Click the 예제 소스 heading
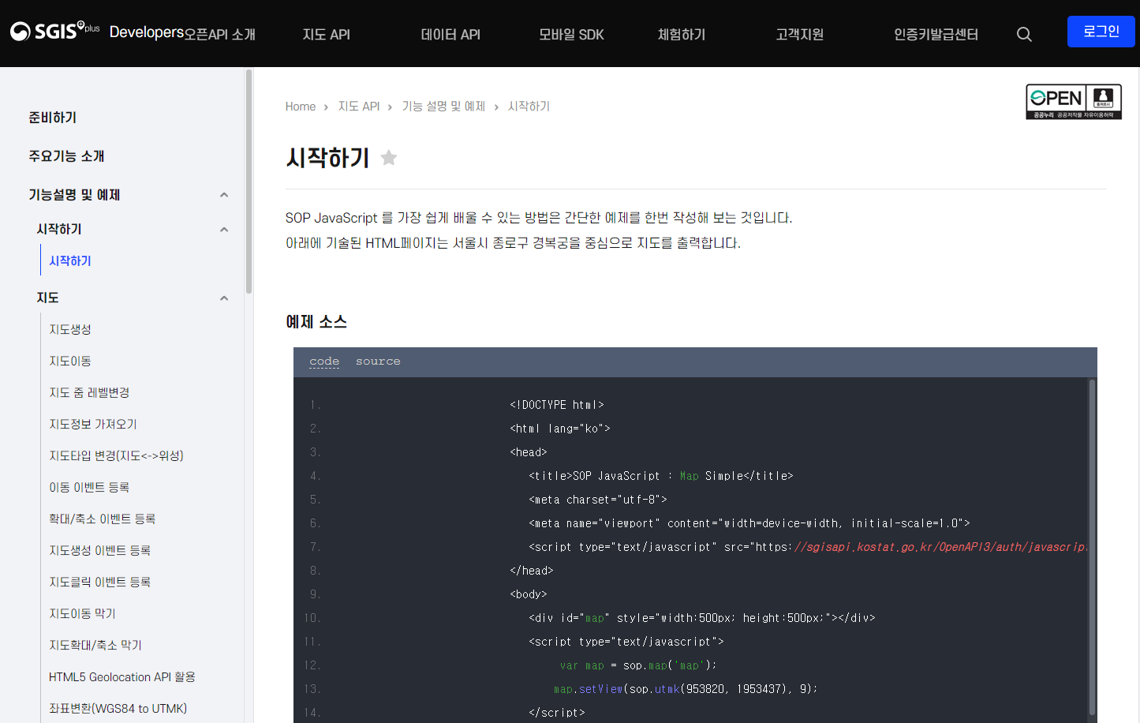The image size is (1140, 723). tap(316, 321)
